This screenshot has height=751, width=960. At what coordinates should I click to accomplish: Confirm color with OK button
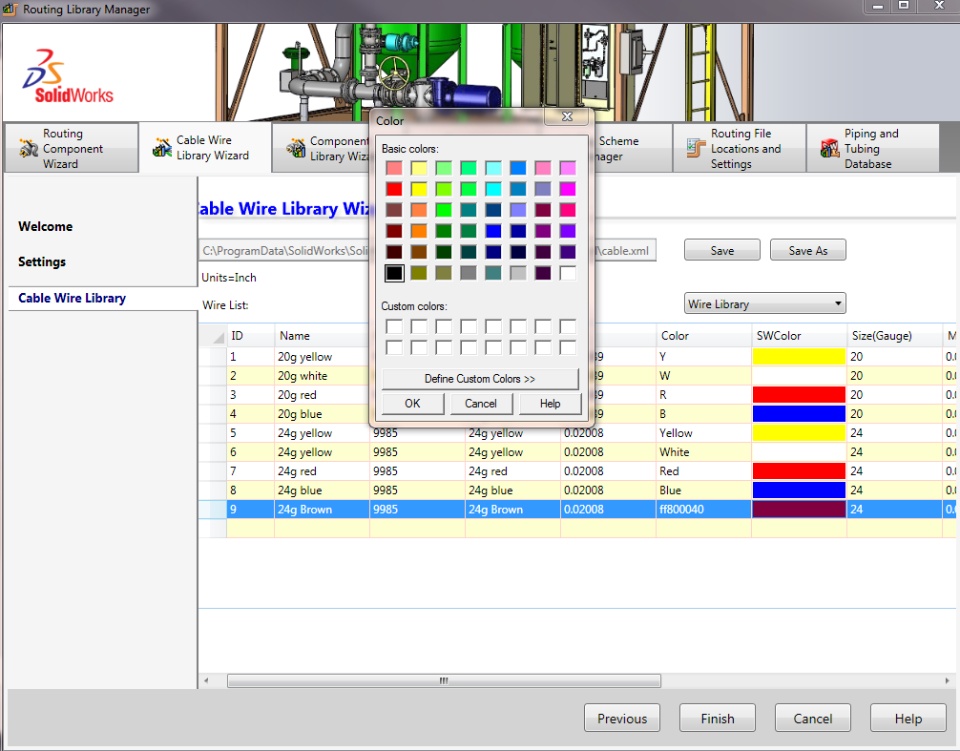click(413, 404)
